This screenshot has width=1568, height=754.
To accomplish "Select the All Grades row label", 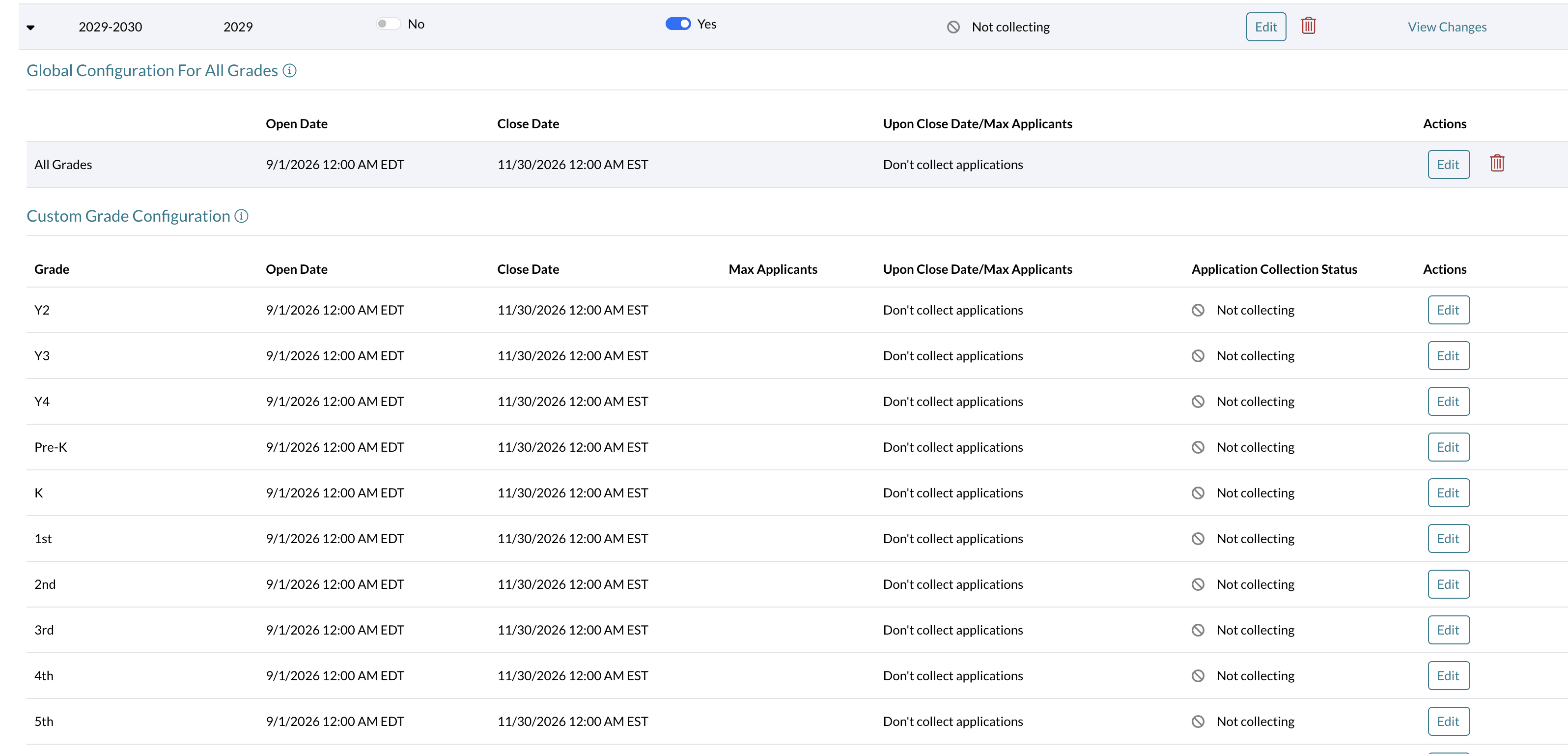I will [63, 165].
